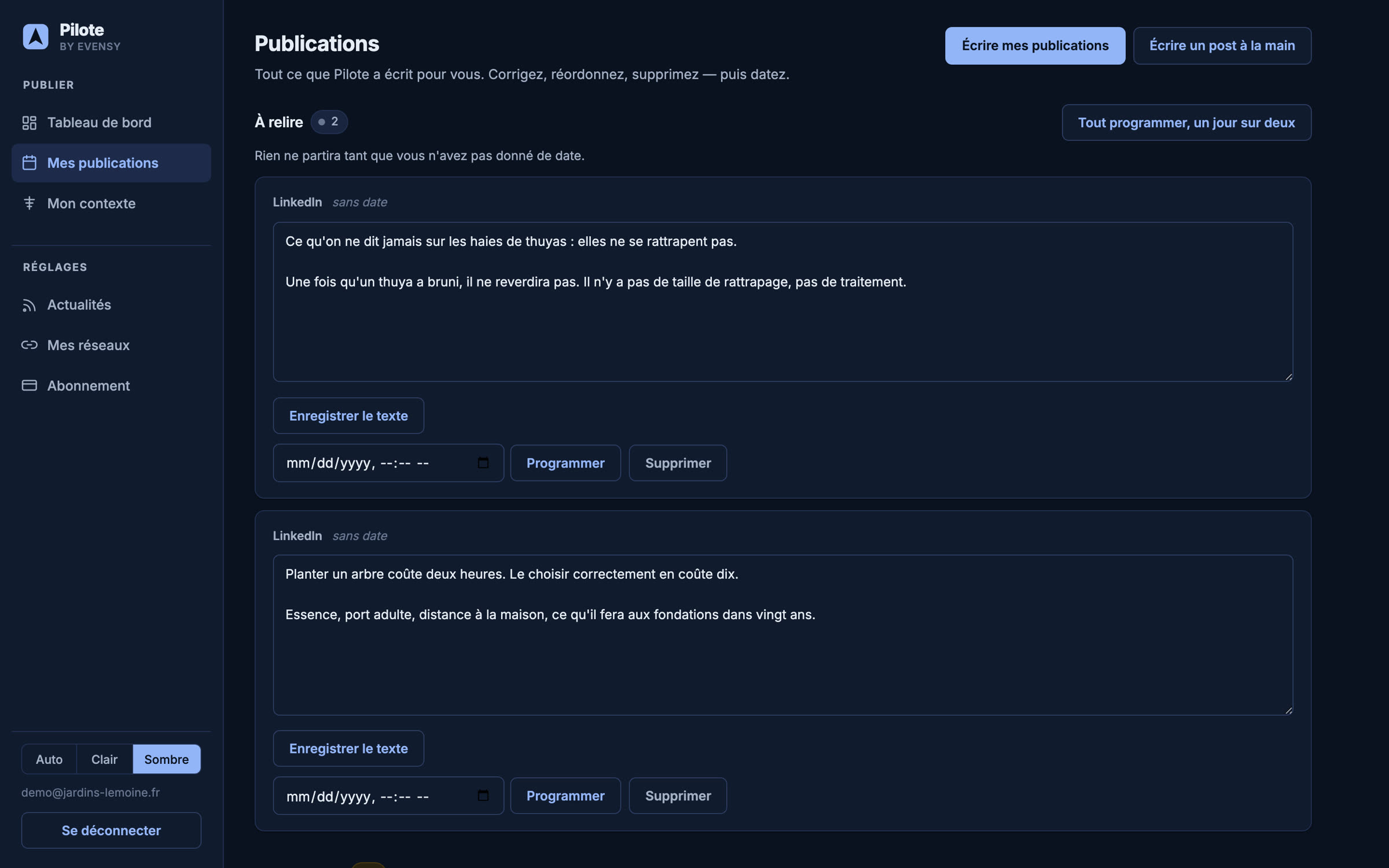Click 'sans date' label on thuyas post
The height and width of the screenshot is (868, 1389).
click(x=359, y=202)
